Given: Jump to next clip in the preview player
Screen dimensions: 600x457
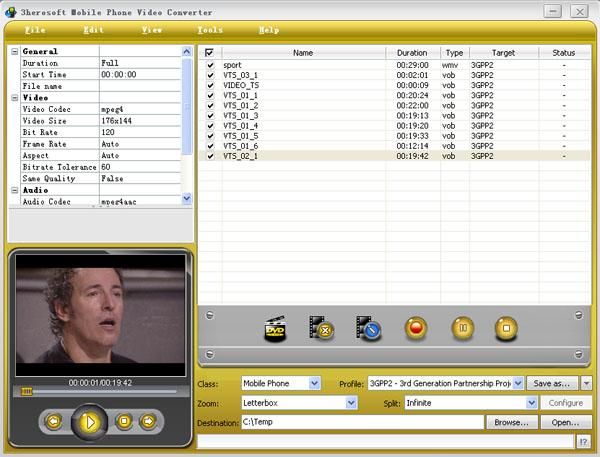Looking at the screenshot, I should click(148, 421).
